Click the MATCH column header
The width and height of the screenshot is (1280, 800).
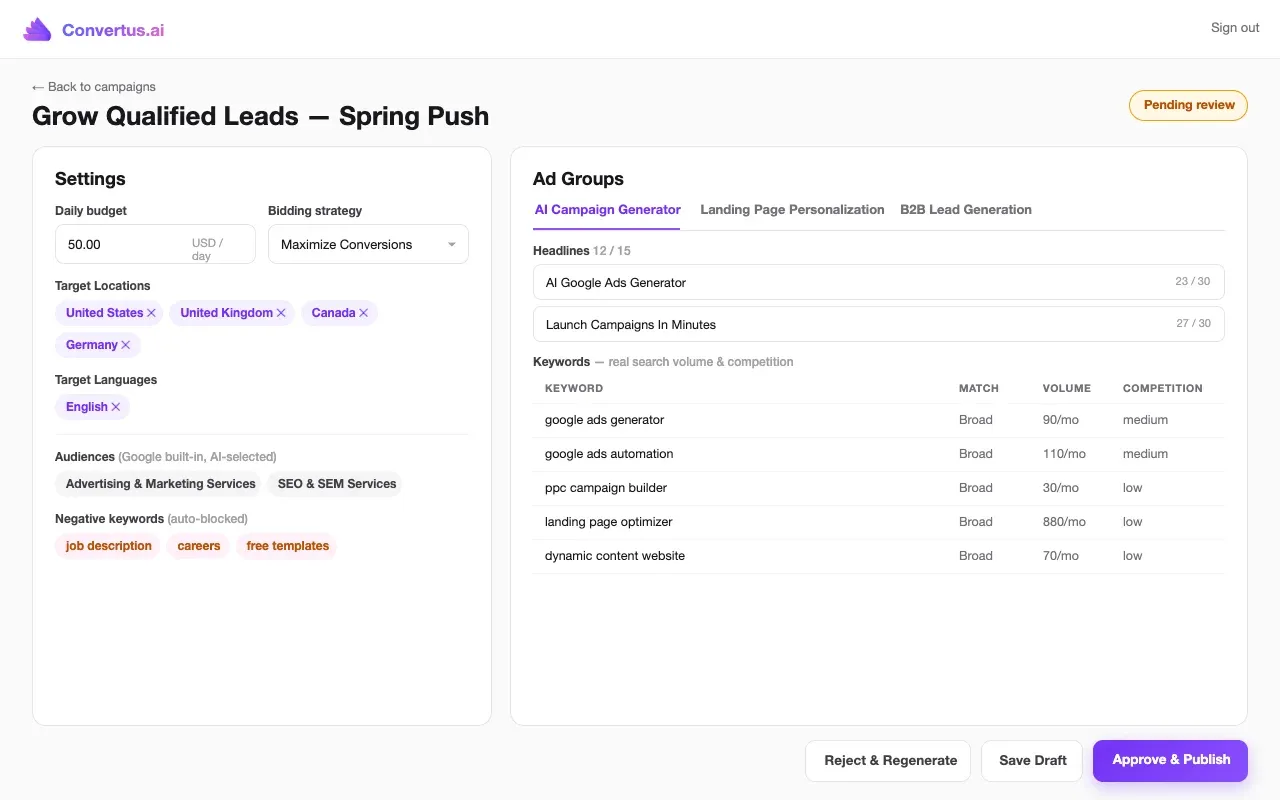pos(979,388)
